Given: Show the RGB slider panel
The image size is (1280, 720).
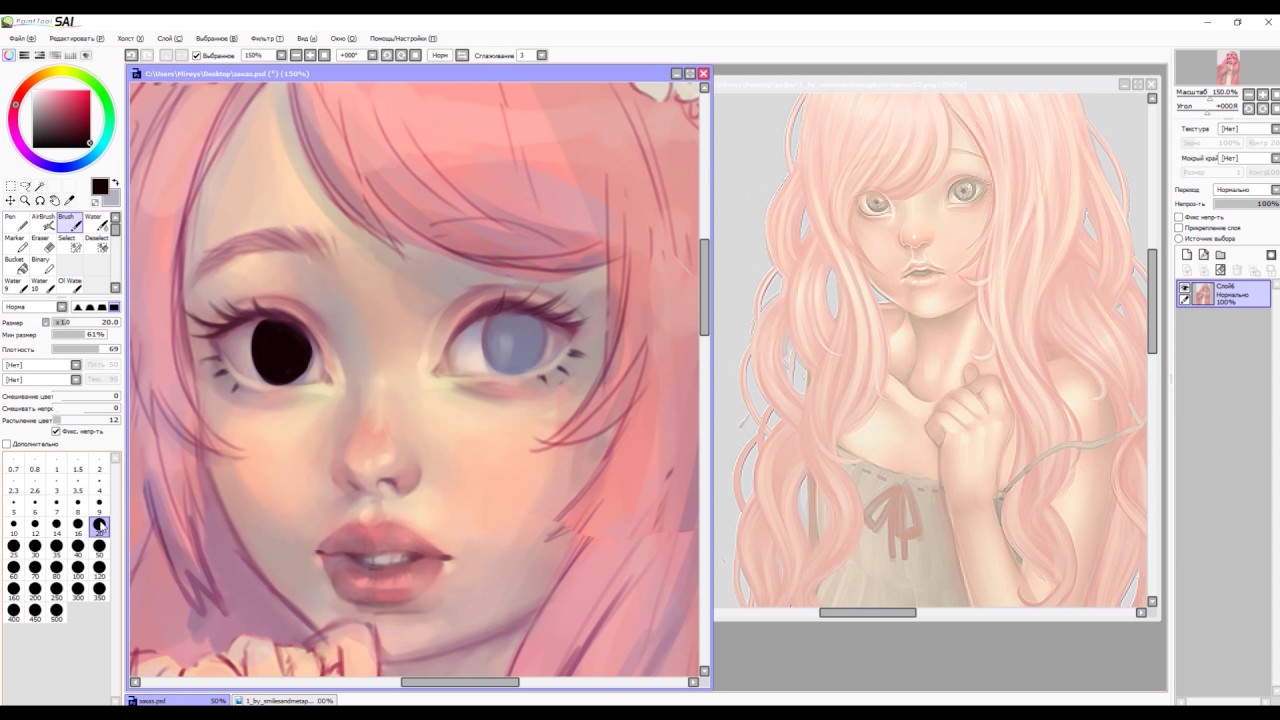Looking at the screenshot, I should coord(24,55).
